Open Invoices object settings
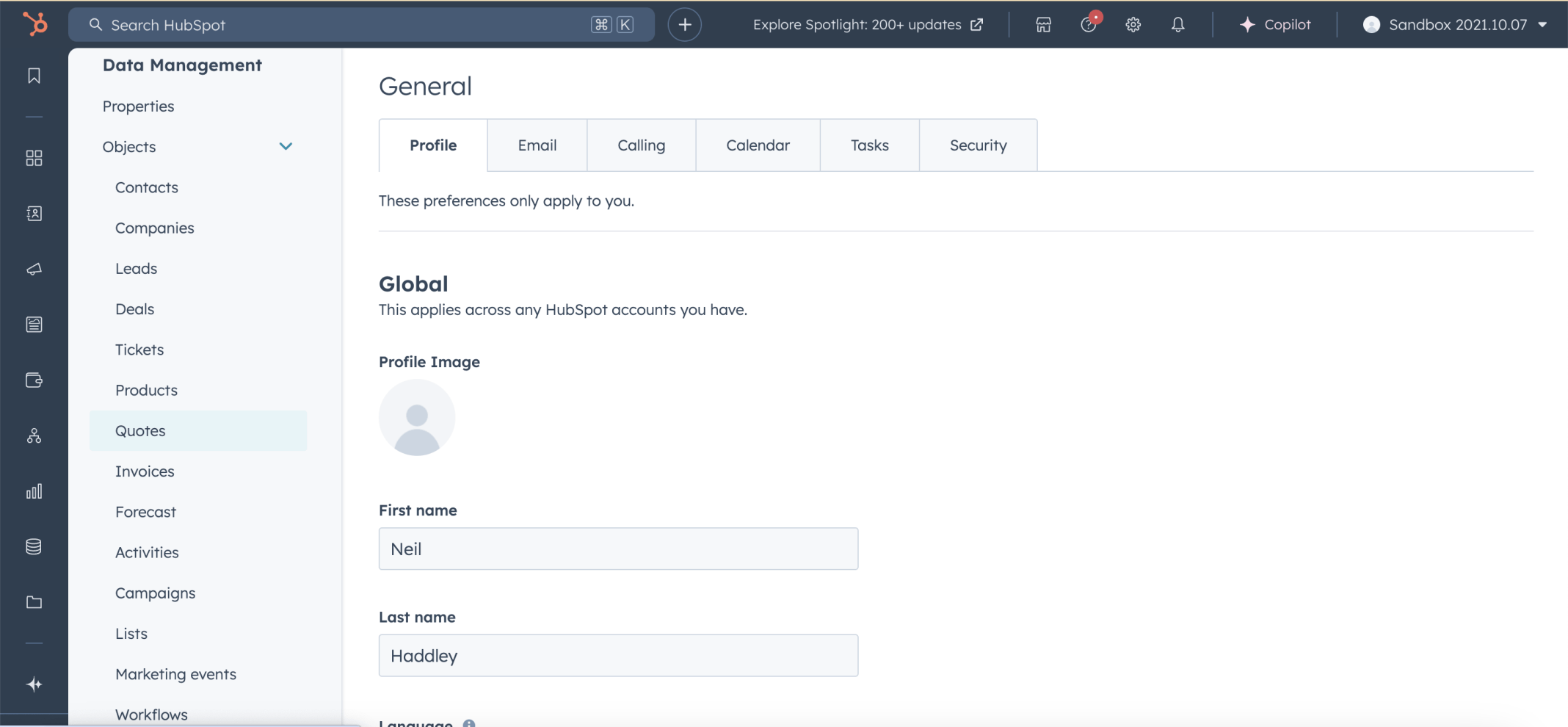This screenshot has height=727, width=1568. pos(145,471)
